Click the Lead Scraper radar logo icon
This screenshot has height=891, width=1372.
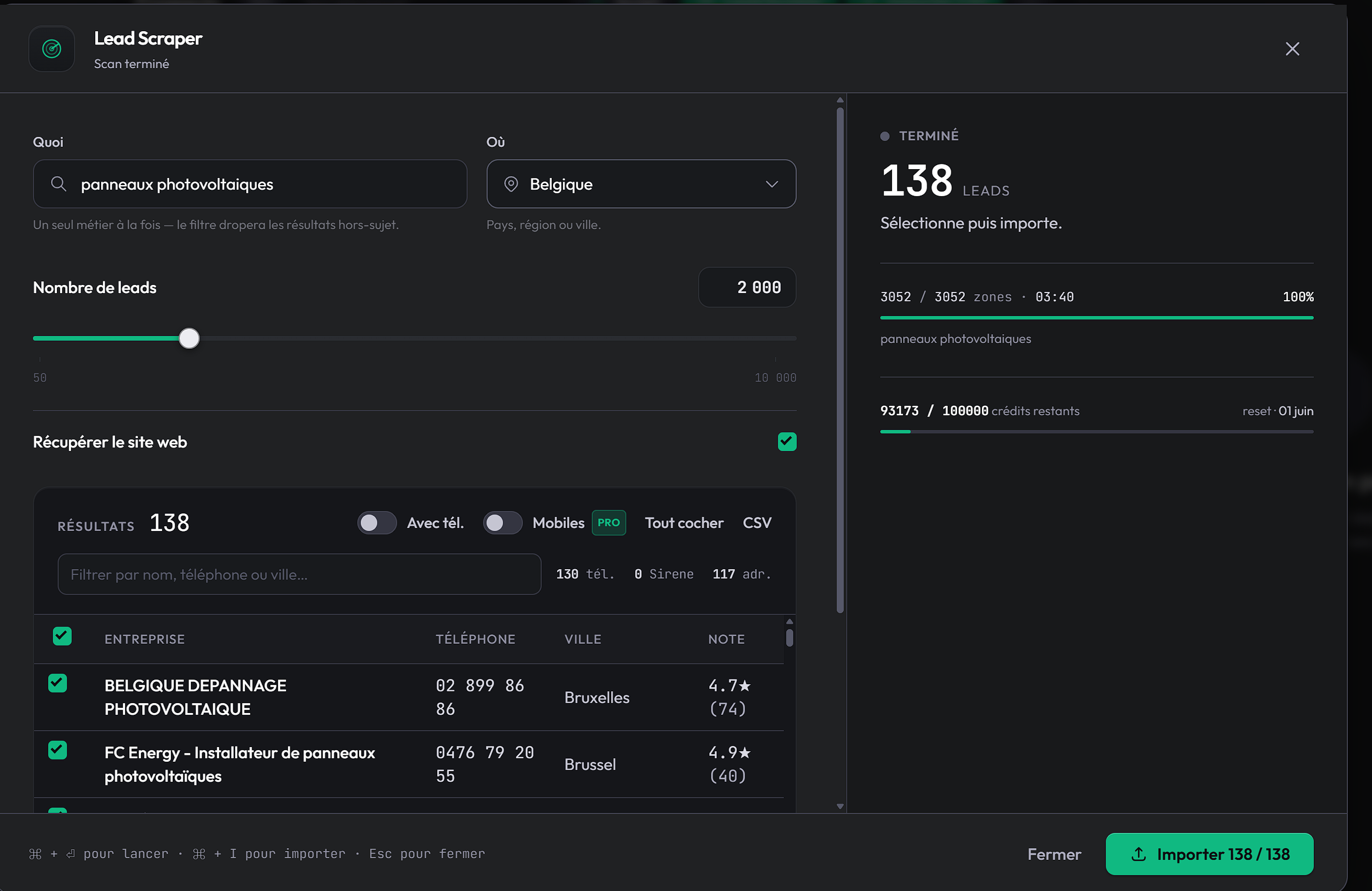click(52, 49)
